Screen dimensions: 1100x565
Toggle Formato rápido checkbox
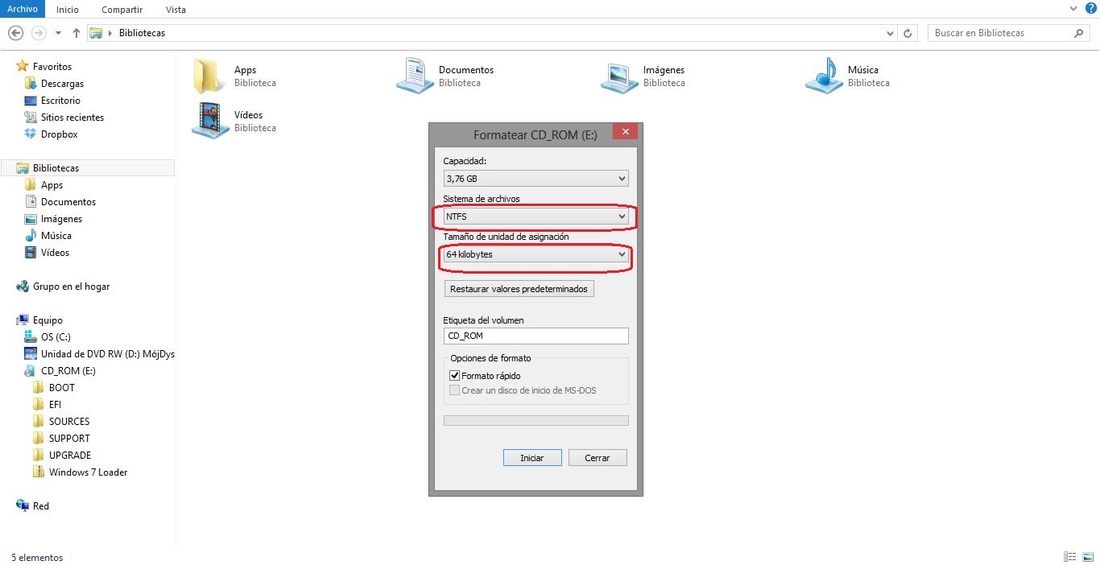455,376
